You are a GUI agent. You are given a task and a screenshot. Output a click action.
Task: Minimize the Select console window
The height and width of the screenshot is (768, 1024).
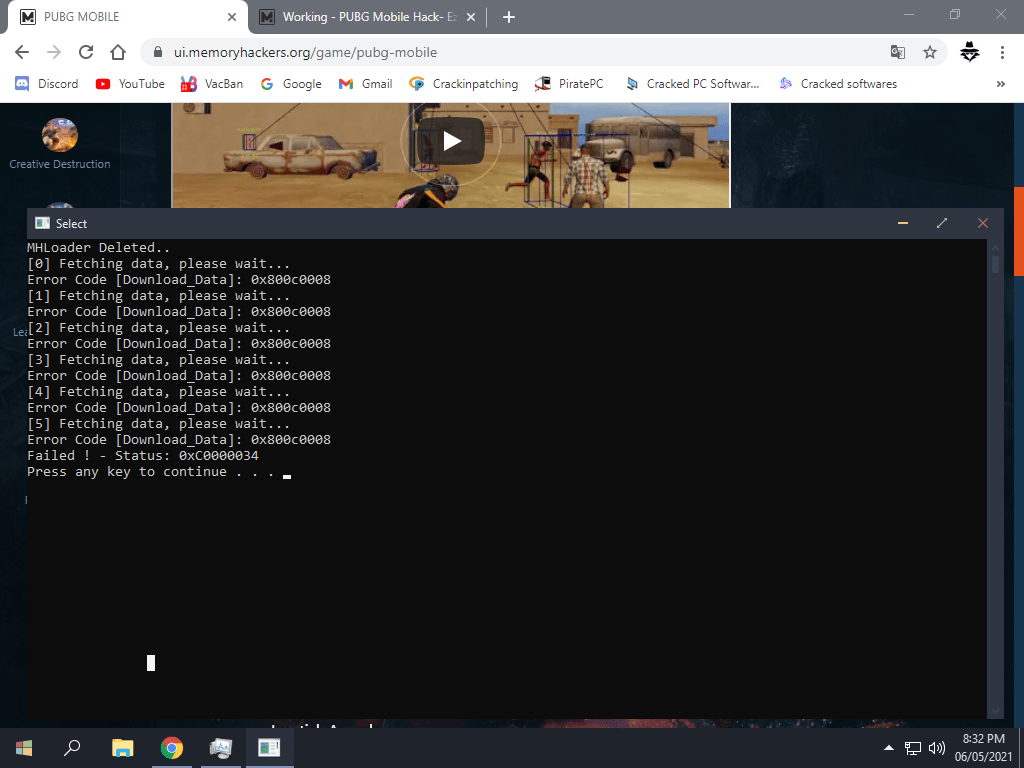[x=903, y=223]
